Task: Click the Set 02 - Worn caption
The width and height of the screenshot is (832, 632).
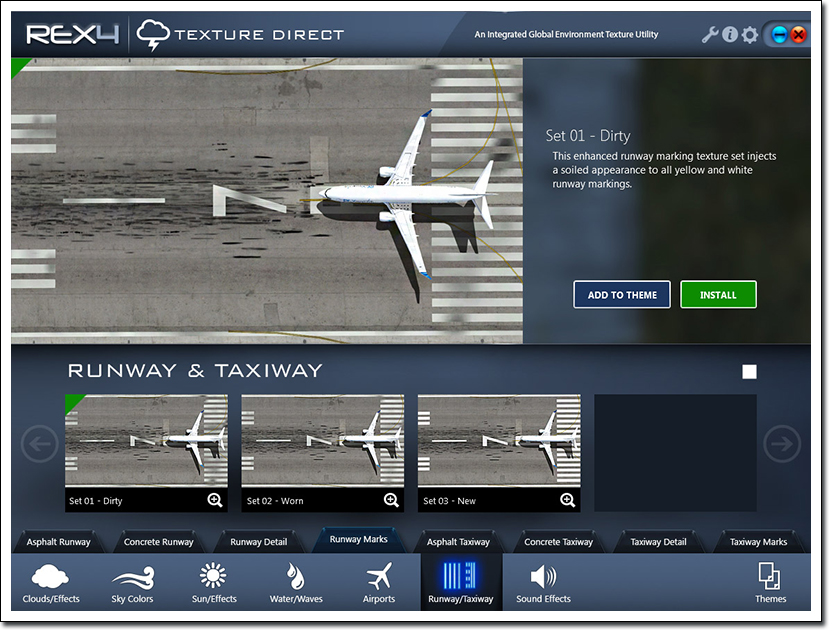Action: [x=275, y=501]
